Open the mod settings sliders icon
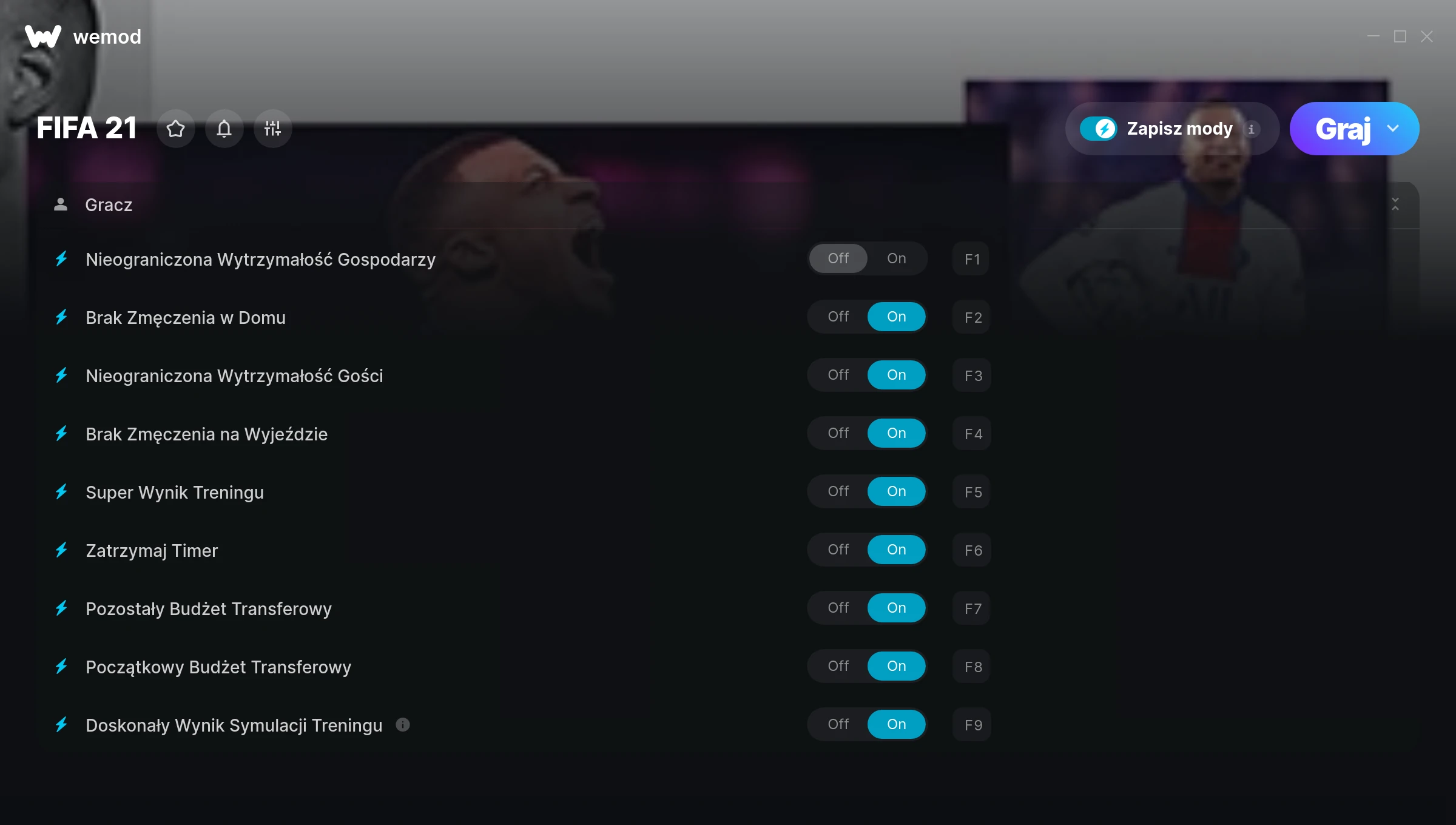 [x=273, y=129]
